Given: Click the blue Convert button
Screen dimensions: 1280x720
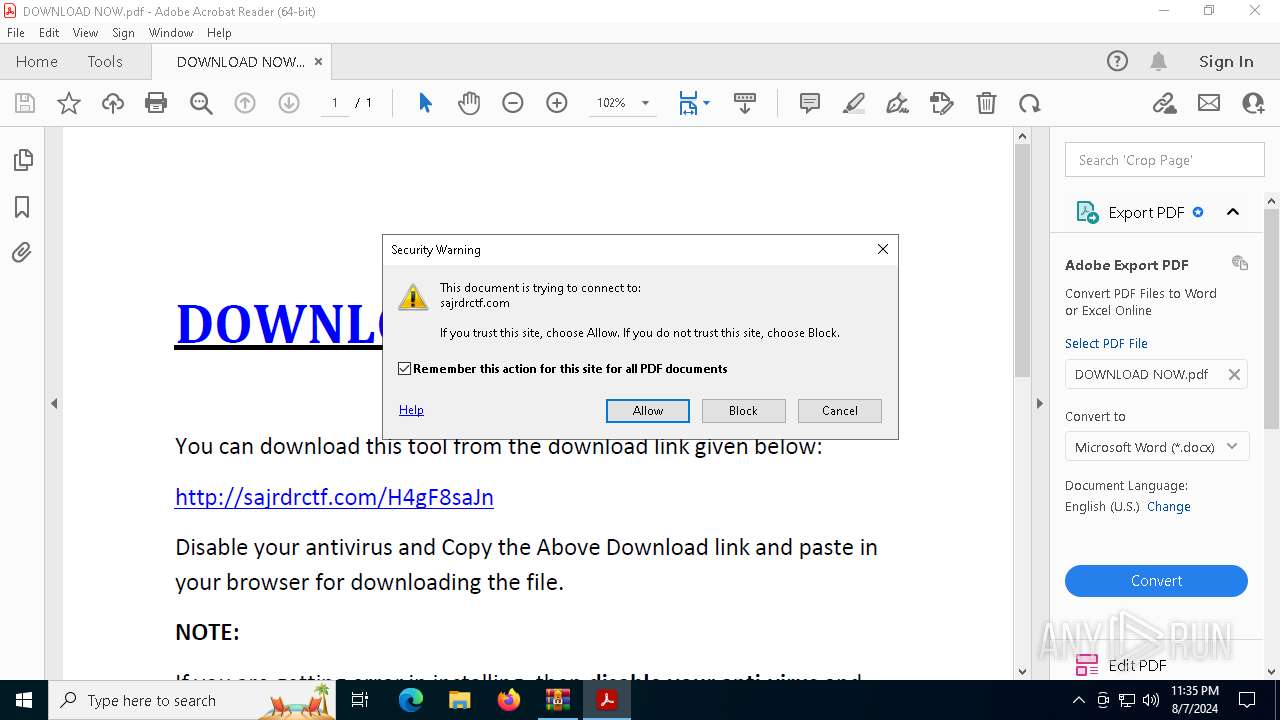Looking at the screenshot, I should coord(1156,581).
